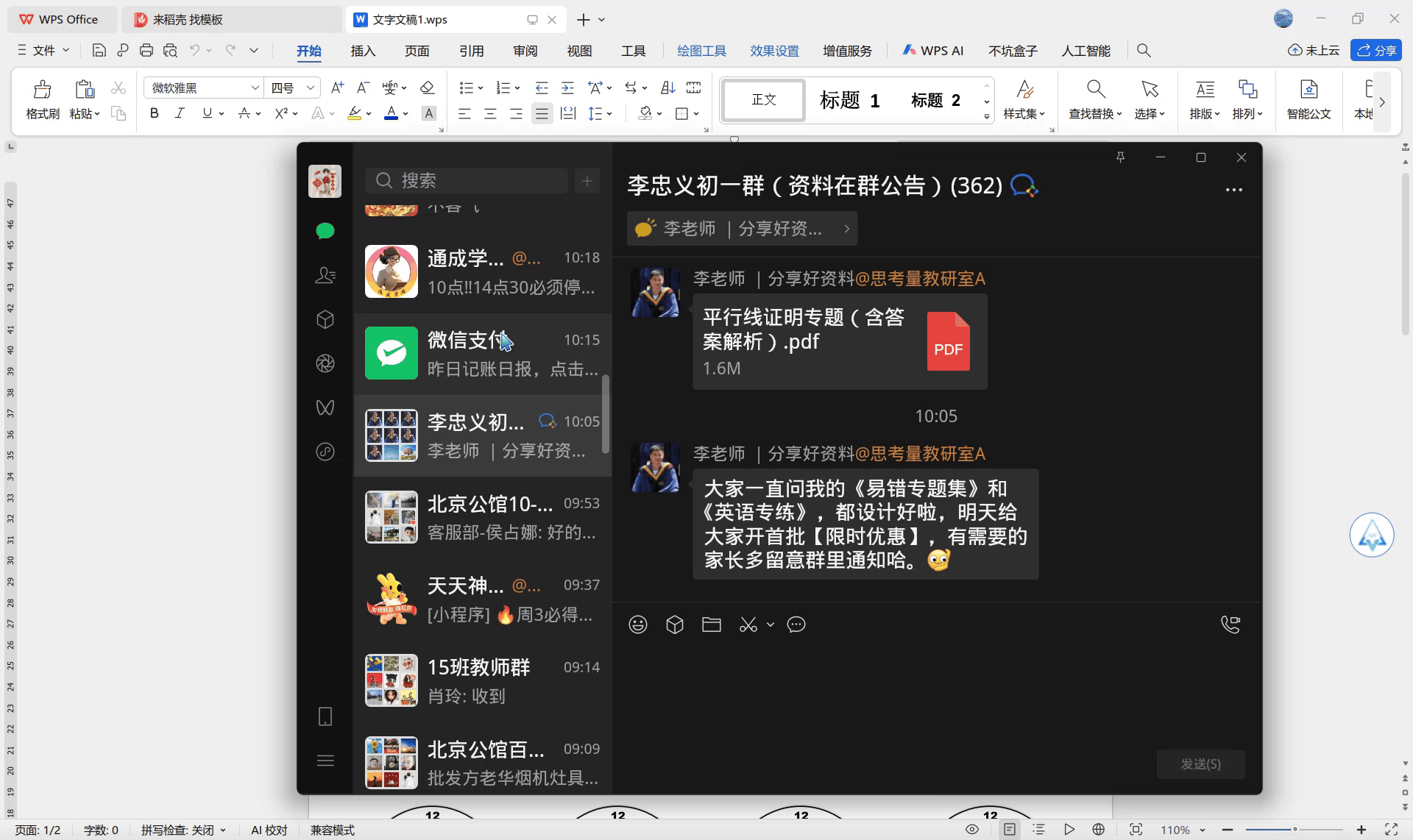Screen dimensions: 1413x840
Task: Click the 发送(S) send button in WeChat
Action: point(1200,764)
